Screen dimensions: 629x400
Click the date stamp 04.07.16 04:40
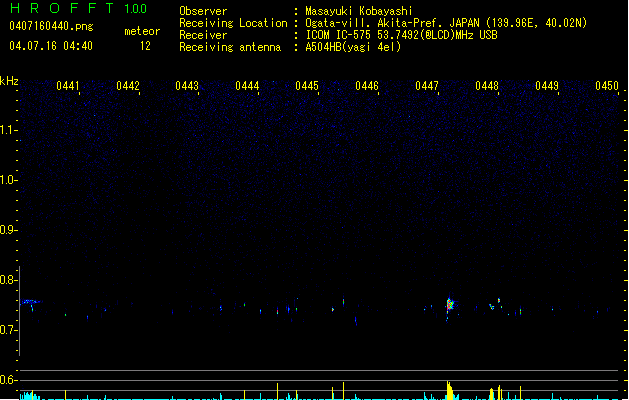click(x=51, y=46)
